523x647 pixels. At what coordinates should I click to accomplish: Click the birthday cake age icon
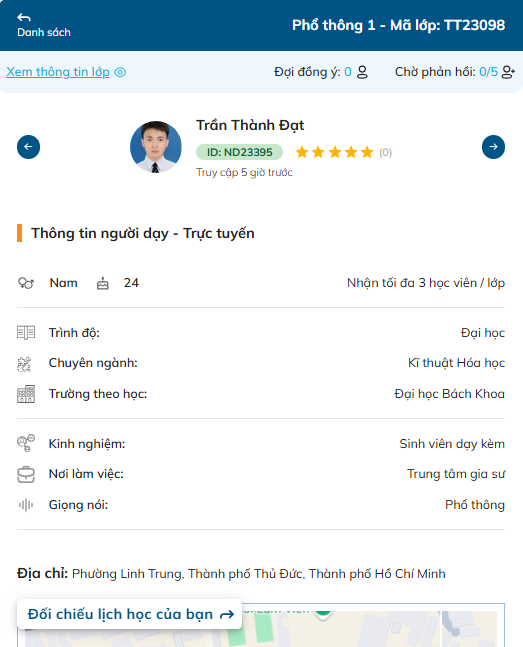coord(103,283)
